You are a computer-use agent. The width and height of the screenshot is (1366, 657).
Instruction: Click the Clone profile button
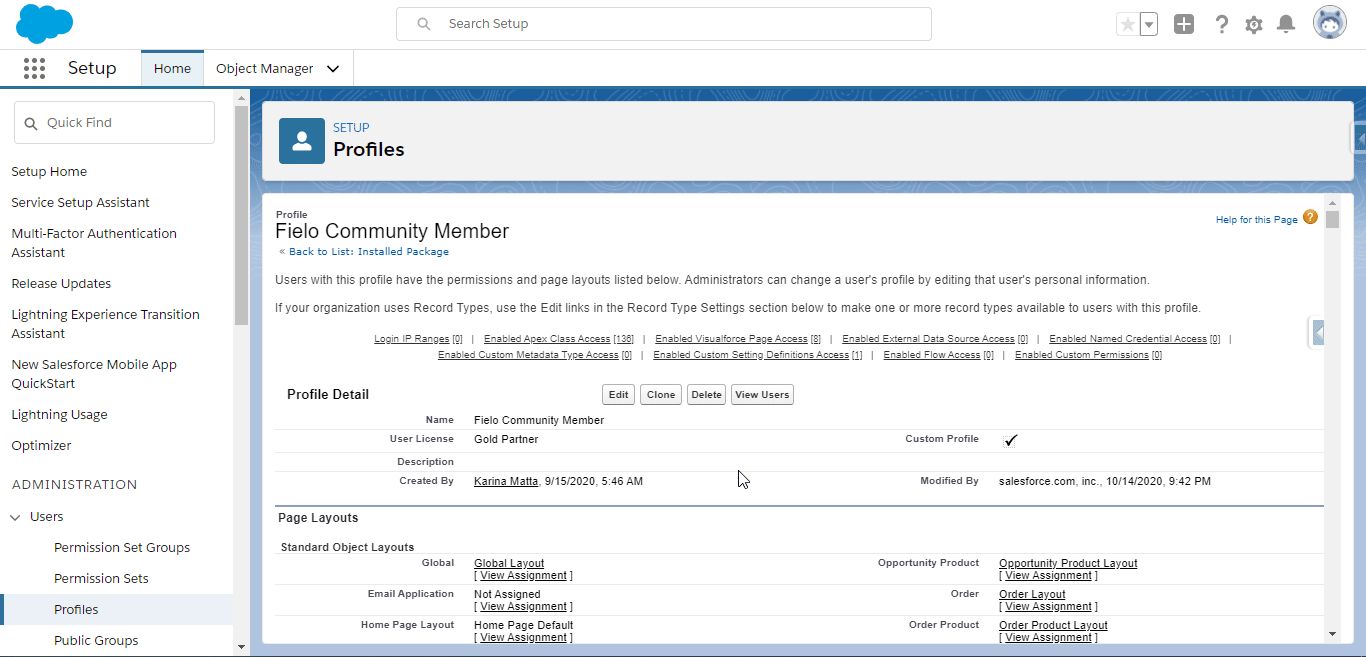click(661, 395)
